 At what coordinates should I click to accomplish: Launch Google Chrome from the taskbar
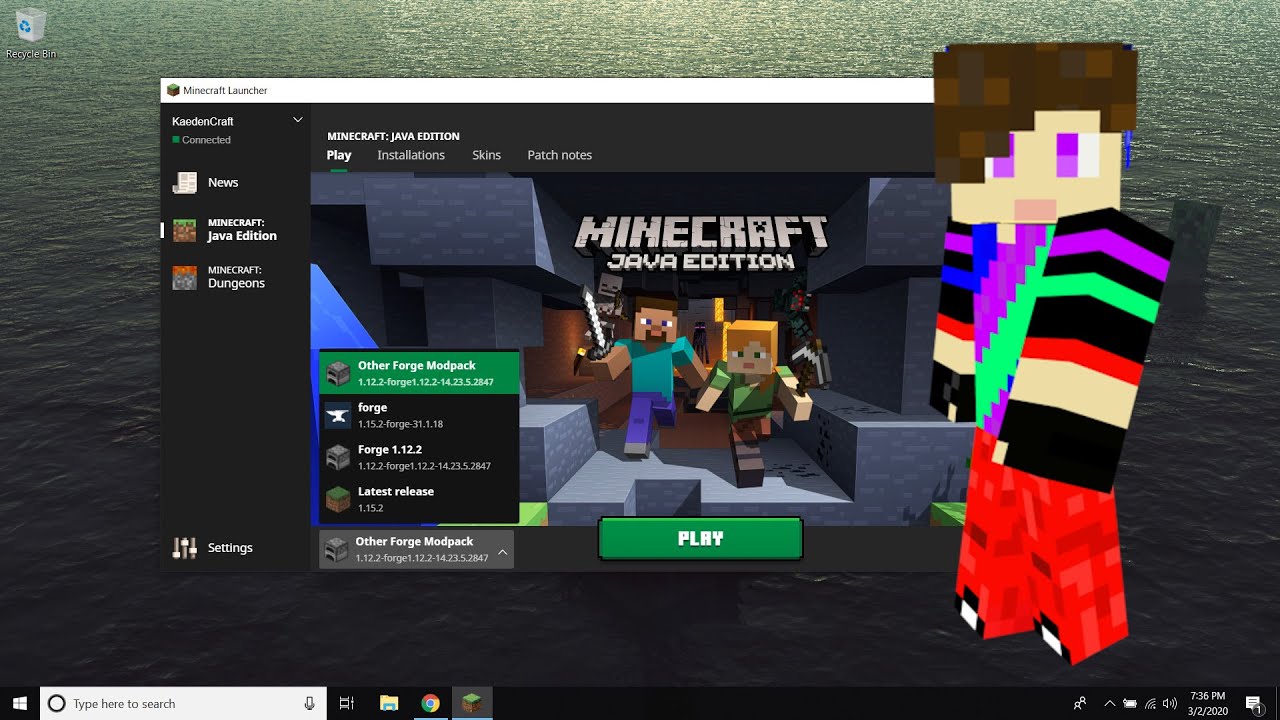[x=430, y=703]
